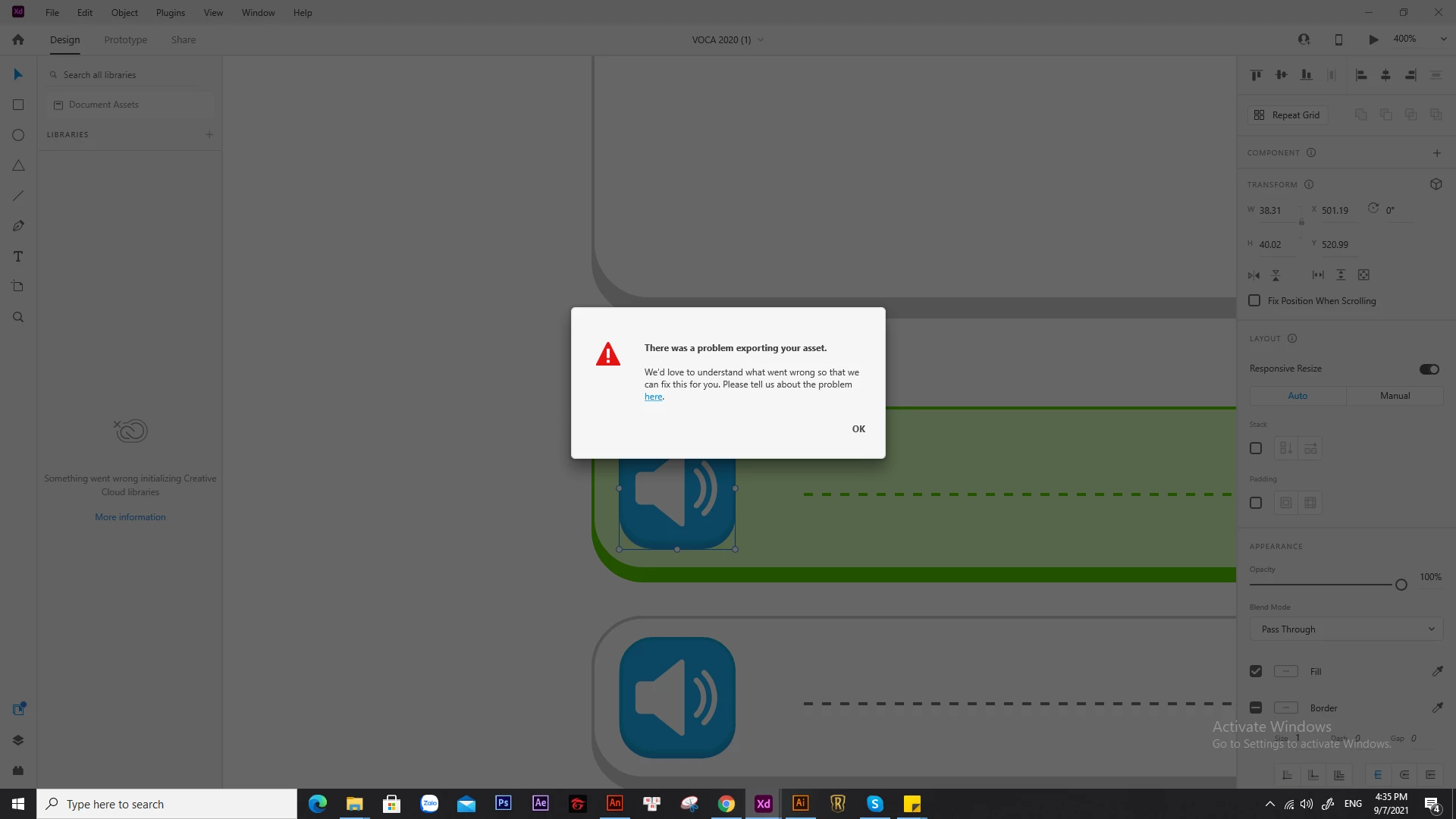Toggle the Responsive Resize switch
The width and height of the screenshot is (1456, 819).
coord(1429,369)
